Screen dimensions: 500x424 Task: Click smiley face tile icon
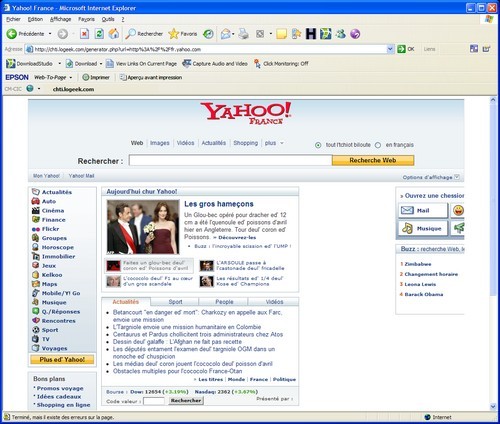pyautogui.click(x=458, y=210)
